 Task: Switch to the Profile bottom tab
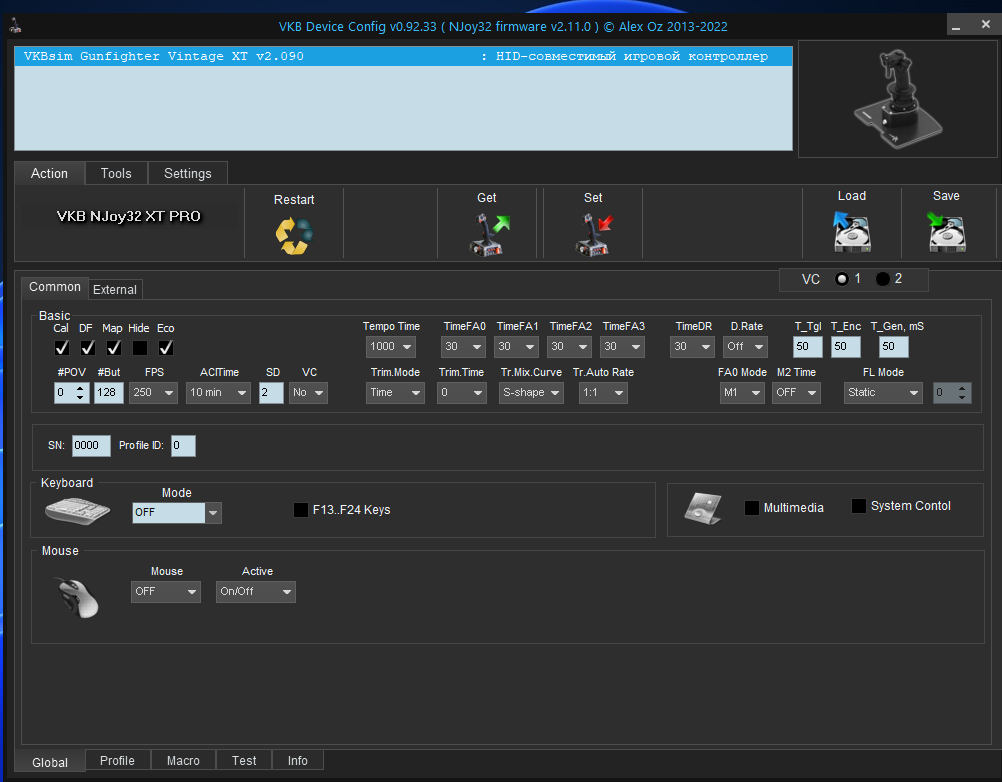(118, 760)
